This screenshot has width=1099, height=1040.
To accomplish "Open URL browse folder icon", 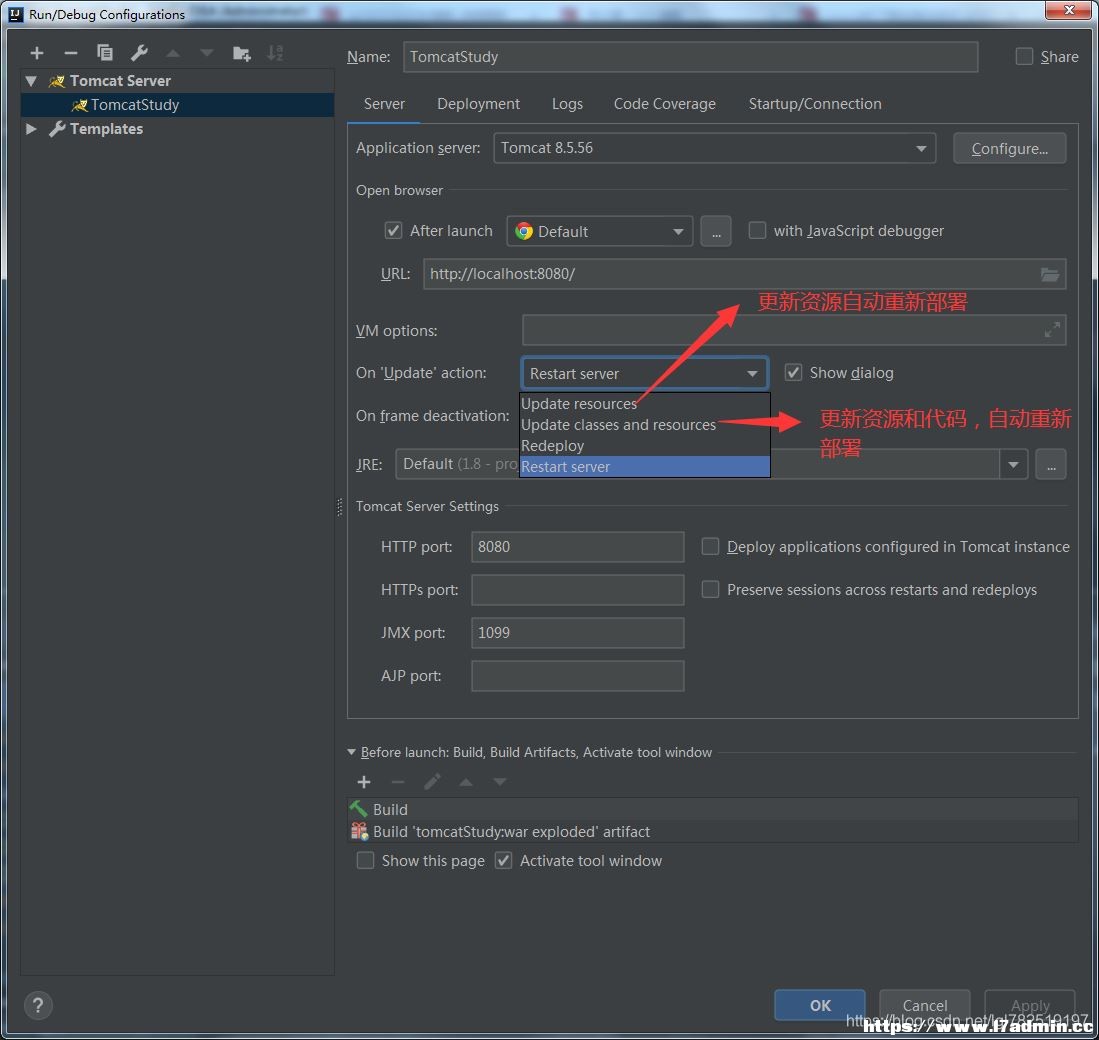I will coord(1049,274).
